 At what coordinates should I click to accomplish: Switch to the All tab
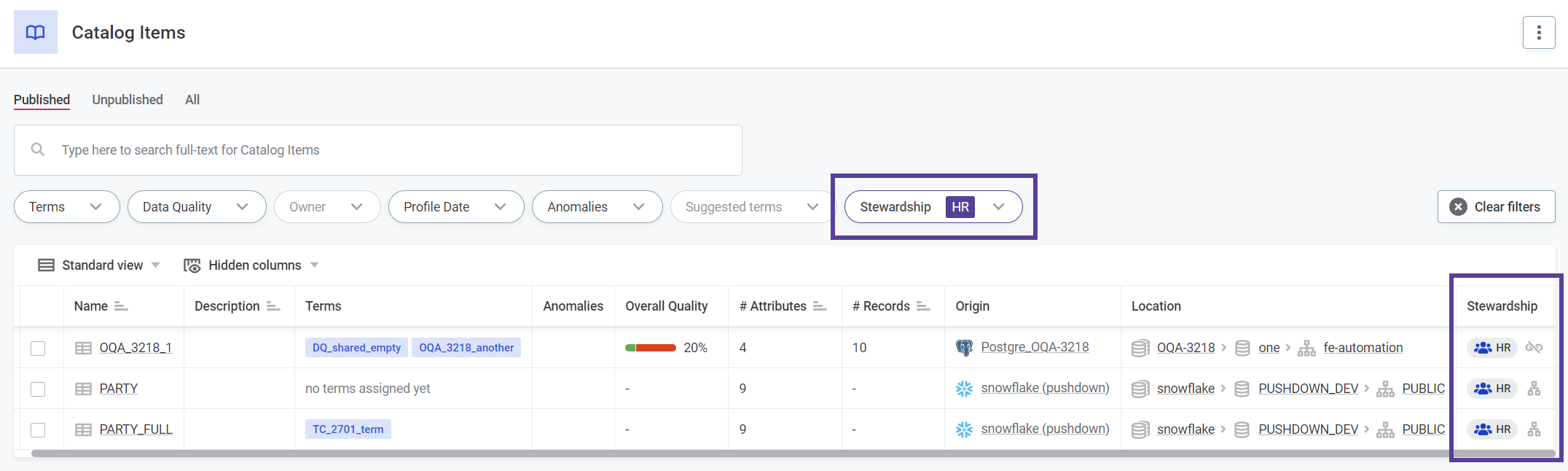(192, 100)
